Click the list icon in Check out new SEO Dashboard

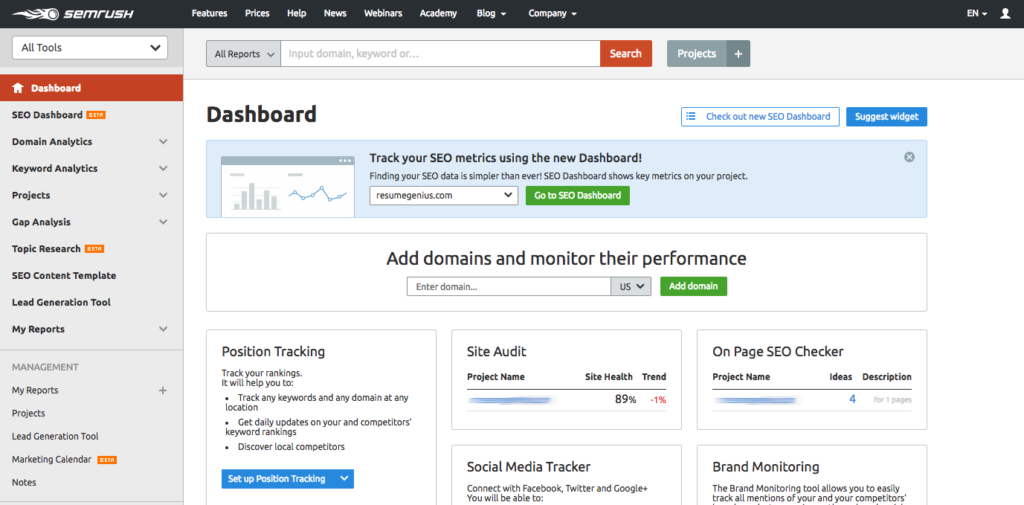tap(690, 116)
